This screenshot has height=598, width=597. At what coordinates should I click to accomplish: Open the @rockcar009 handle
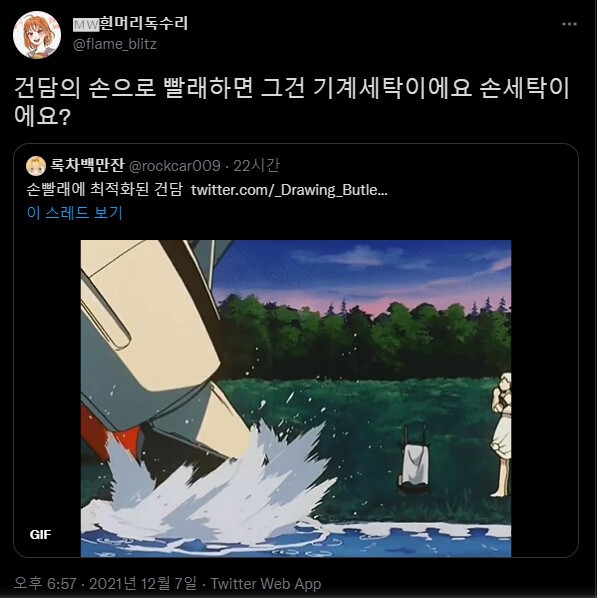coord(175,166)
